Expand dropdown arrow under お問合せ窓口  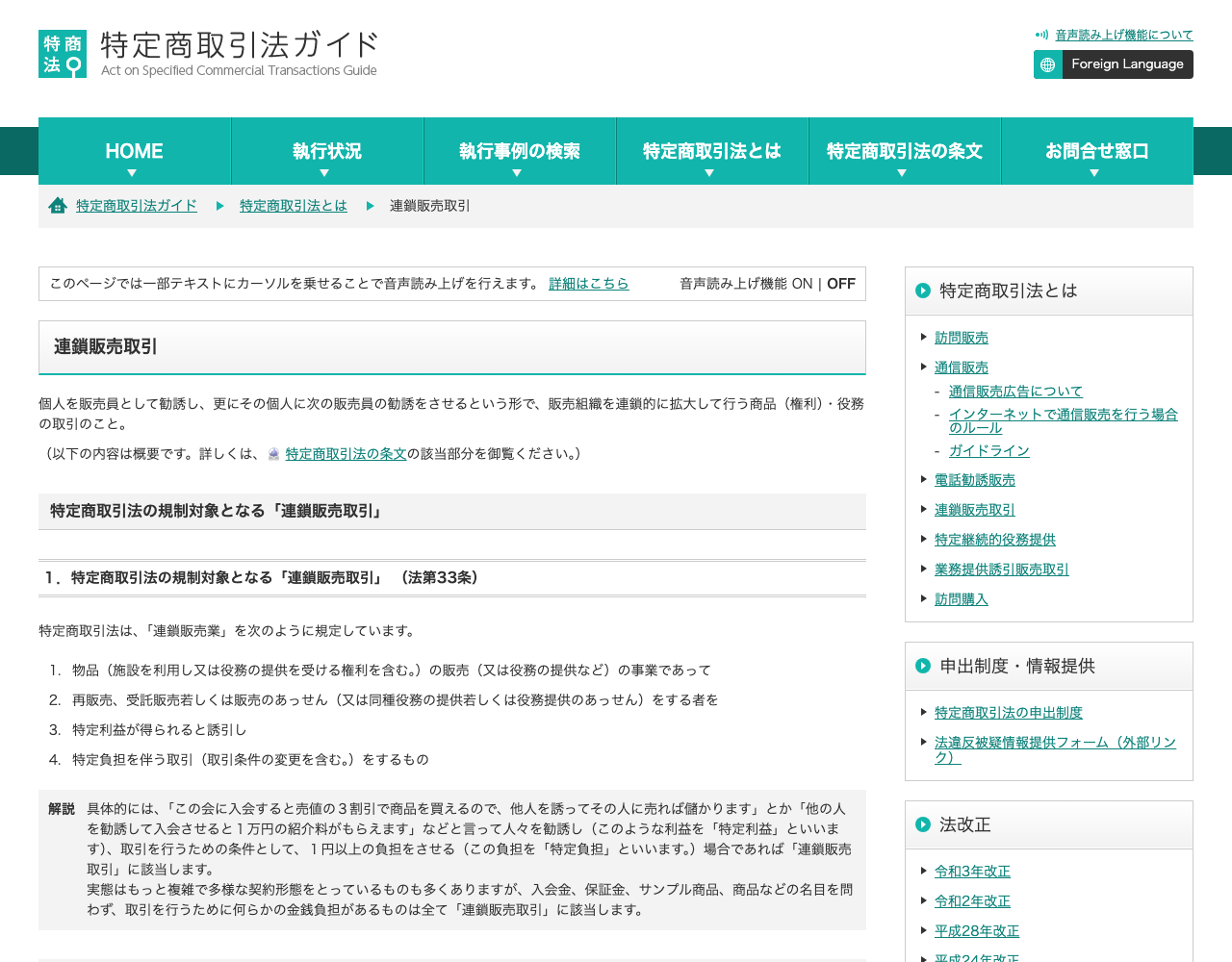[1094, 173]
